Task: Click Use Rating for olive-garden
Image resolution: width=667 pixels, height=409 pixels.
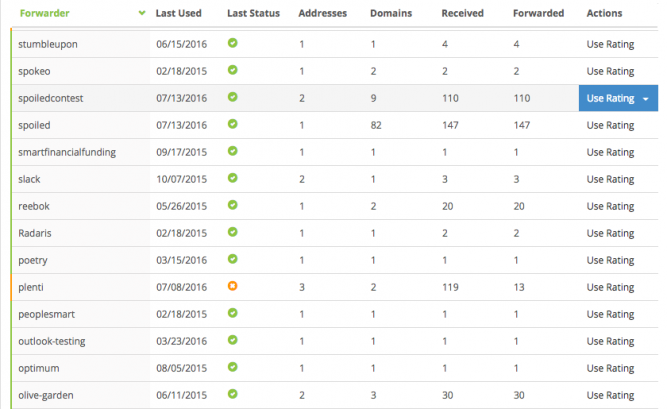Action: point(610,395)
